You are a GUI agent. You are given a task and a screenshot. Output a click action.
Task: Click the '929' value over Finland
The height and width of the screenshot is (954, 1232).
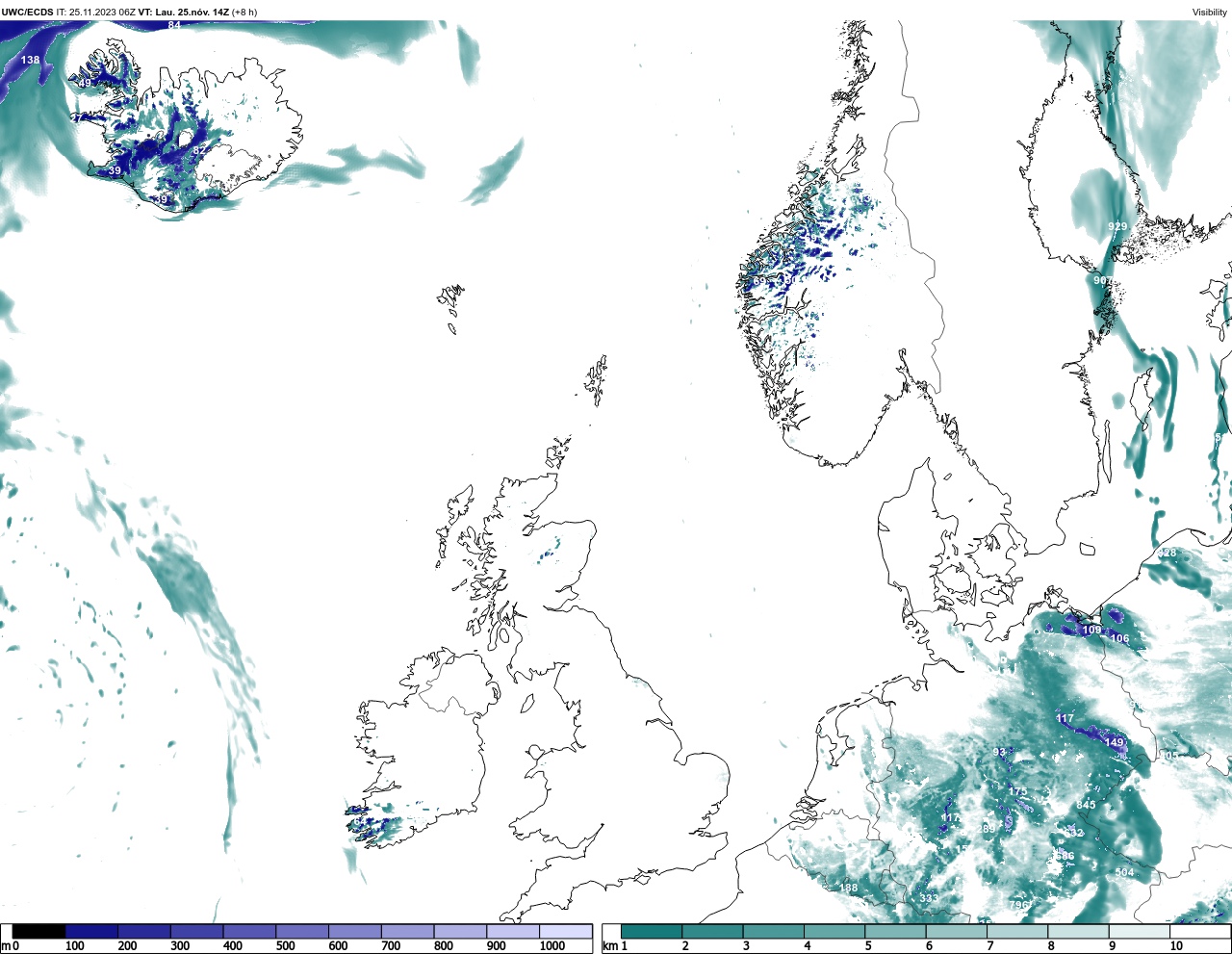[x=1117, y=227]
